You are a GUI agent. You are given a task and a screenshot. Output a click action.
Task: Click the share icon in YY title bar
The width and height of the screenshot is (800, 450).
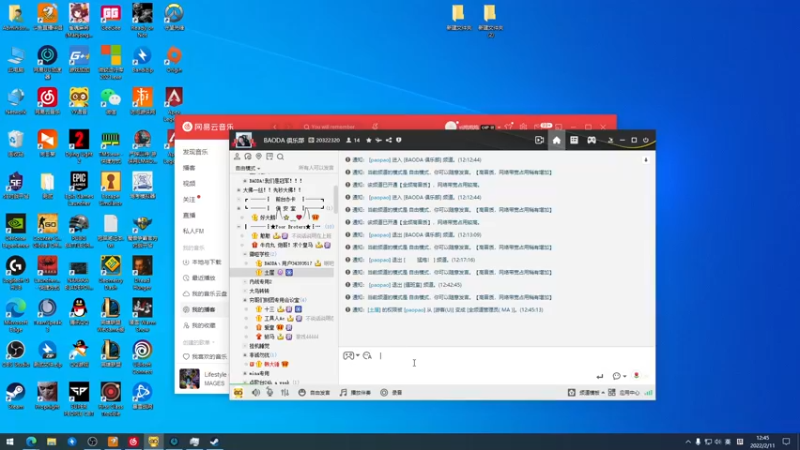click(389, 140)
